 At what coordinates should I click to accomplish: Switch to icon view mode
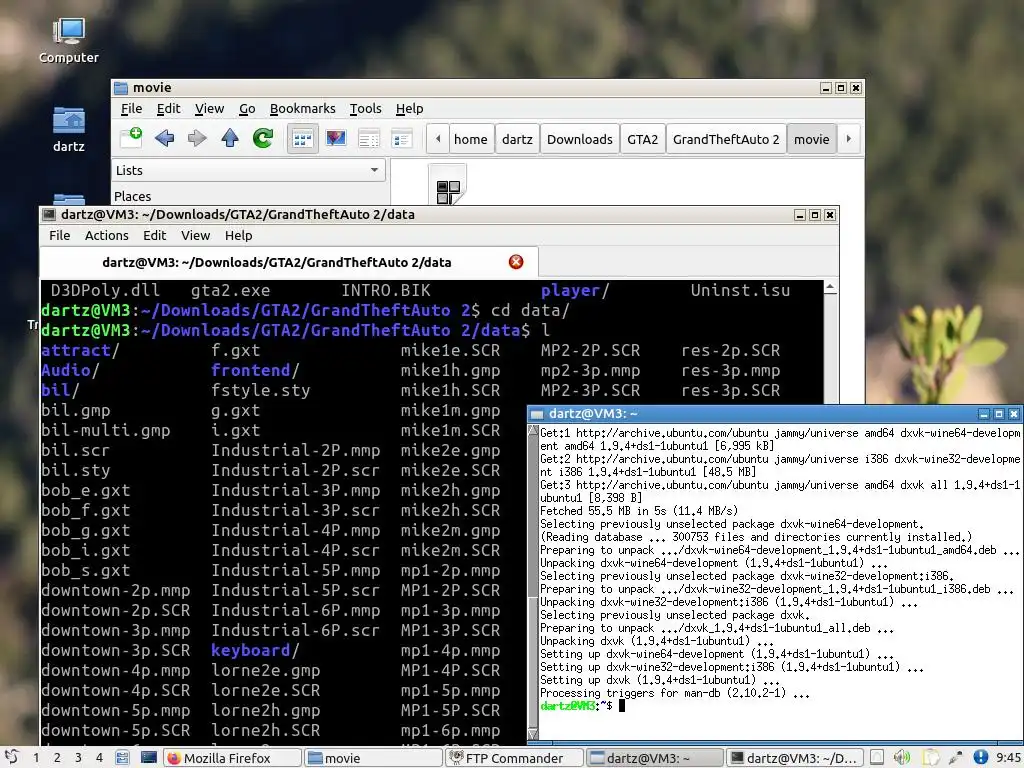click(303, 138)
